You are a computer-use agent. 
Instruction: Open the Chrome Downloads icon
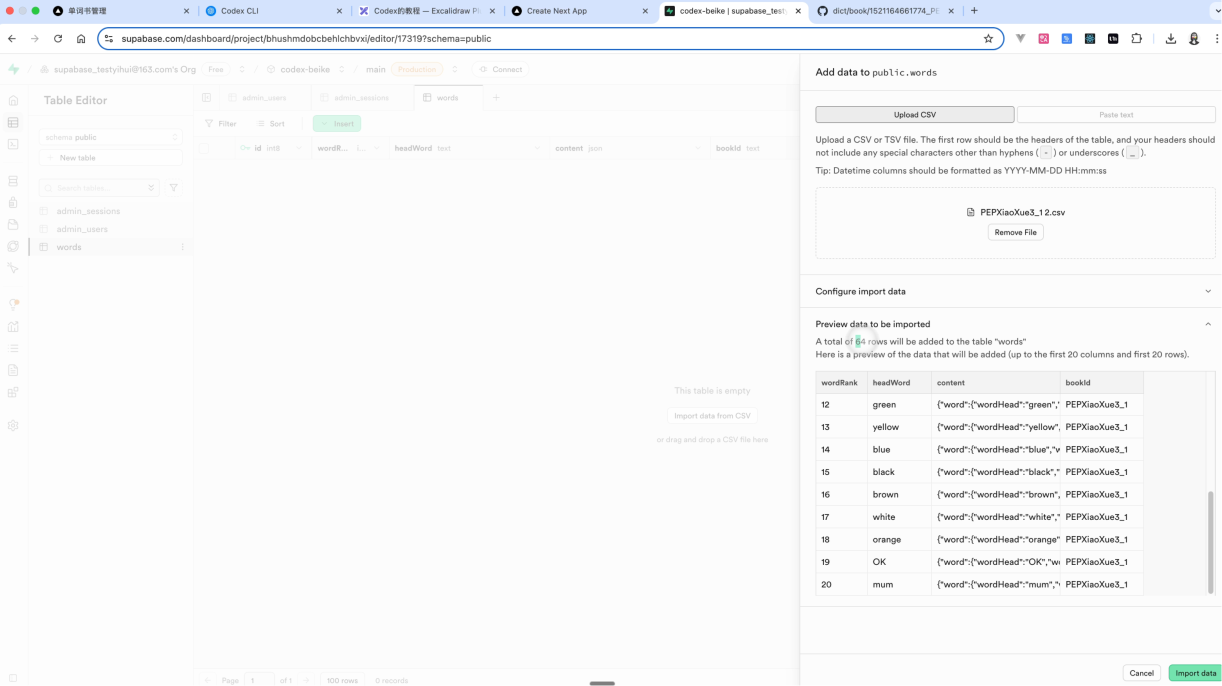(1170, 39)
